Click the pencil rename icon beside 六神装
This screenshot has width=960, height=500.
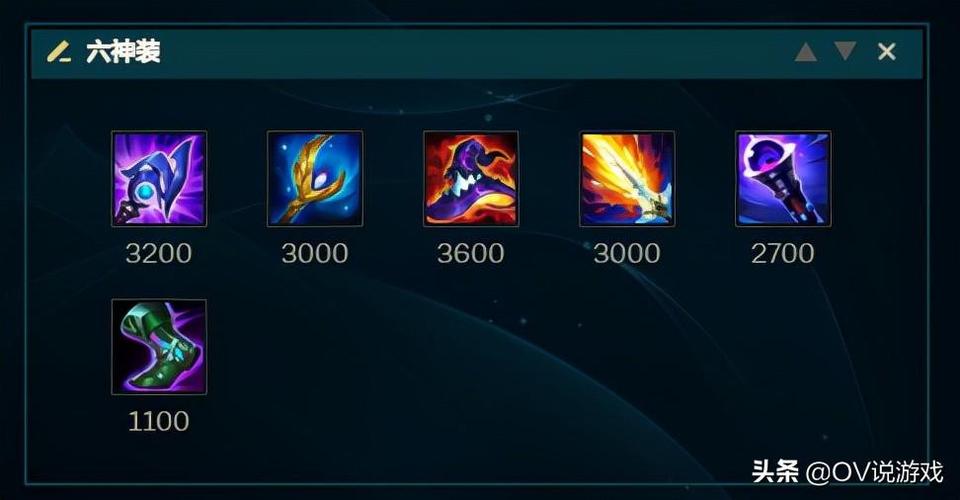59,51
